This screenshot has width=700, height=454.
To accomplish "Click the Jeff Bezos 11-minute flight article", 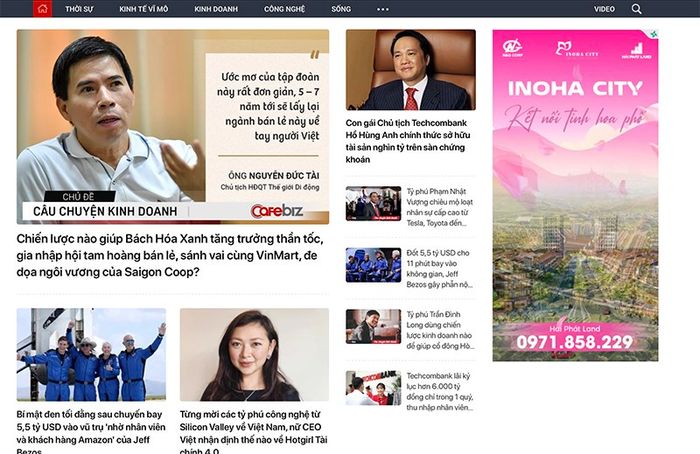I will coord(440,269).
